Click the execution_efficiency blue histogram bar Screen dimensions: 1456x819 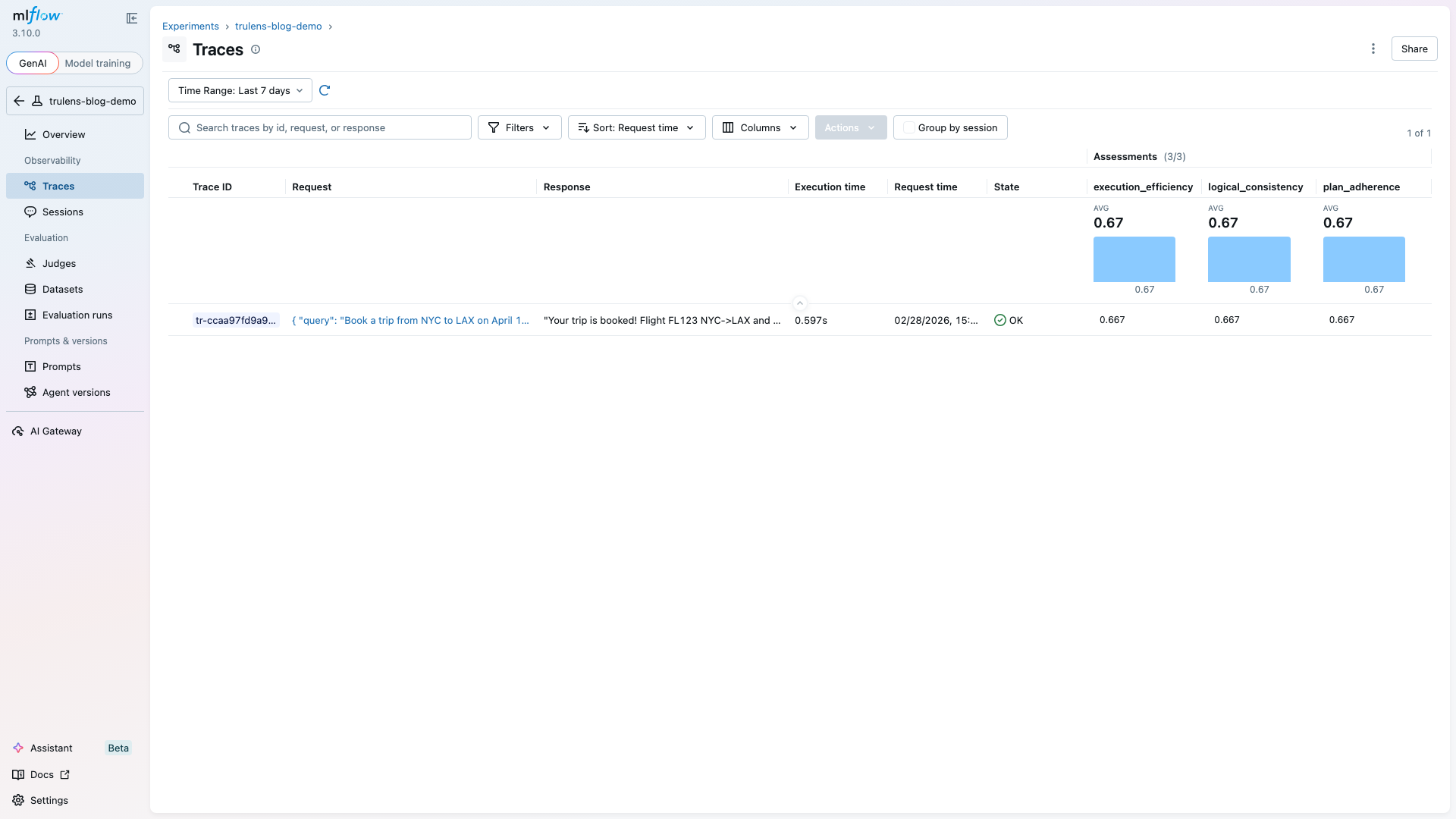(1134, 259)
